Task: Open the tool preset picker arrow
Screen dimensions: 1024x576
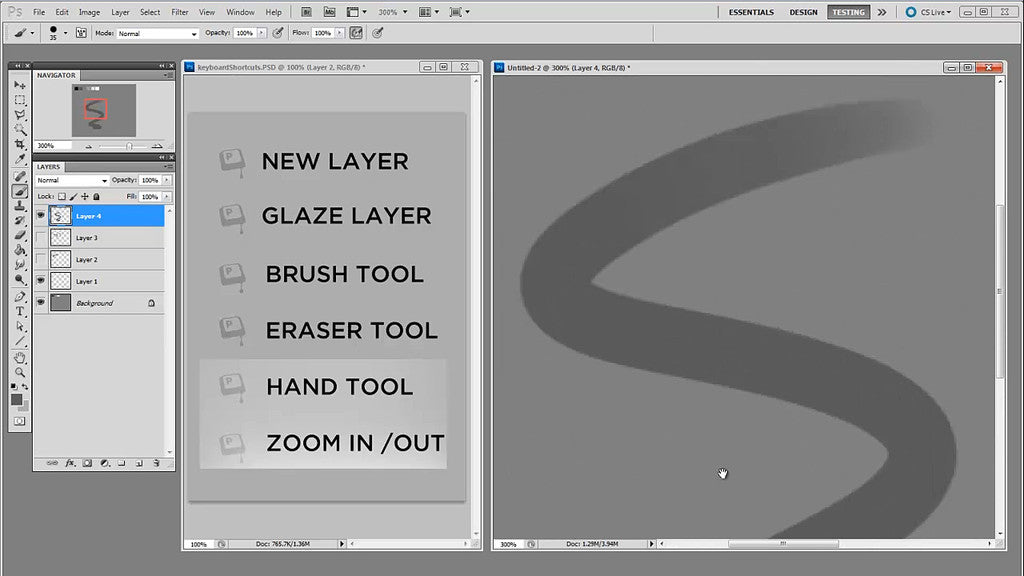Action: coord(33,33)
